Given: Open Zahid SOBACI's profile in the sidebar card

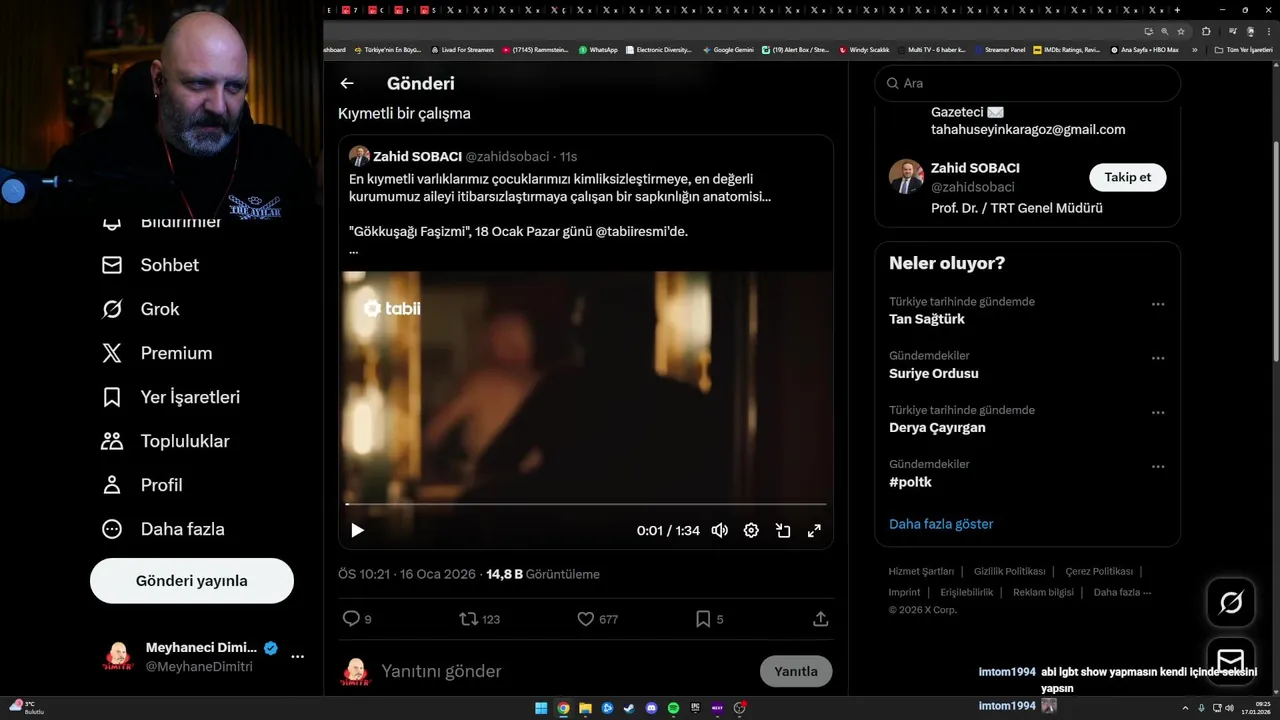Looking at the screenshot, I should (975, 168).
